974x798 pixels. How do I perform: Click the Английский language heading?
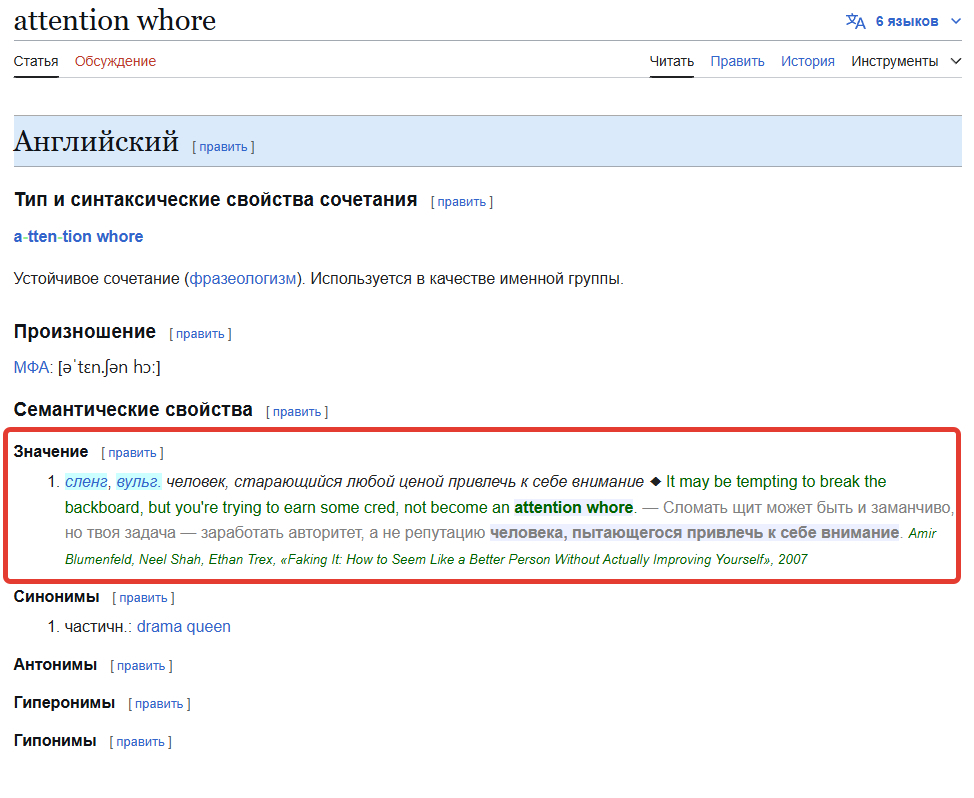click(96, 141)
